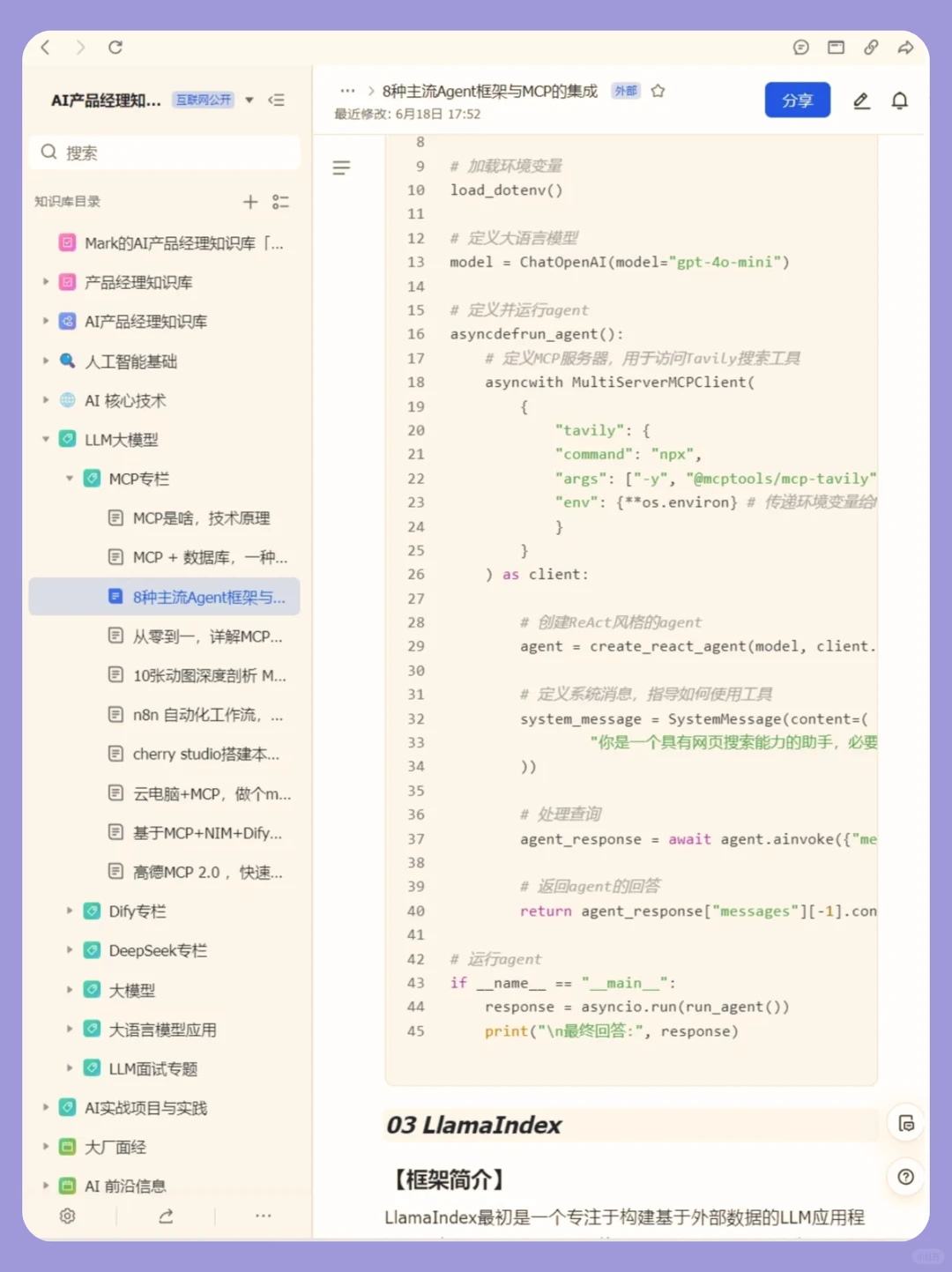Expand LLM面试专题 folder

tap(70, 1068)
